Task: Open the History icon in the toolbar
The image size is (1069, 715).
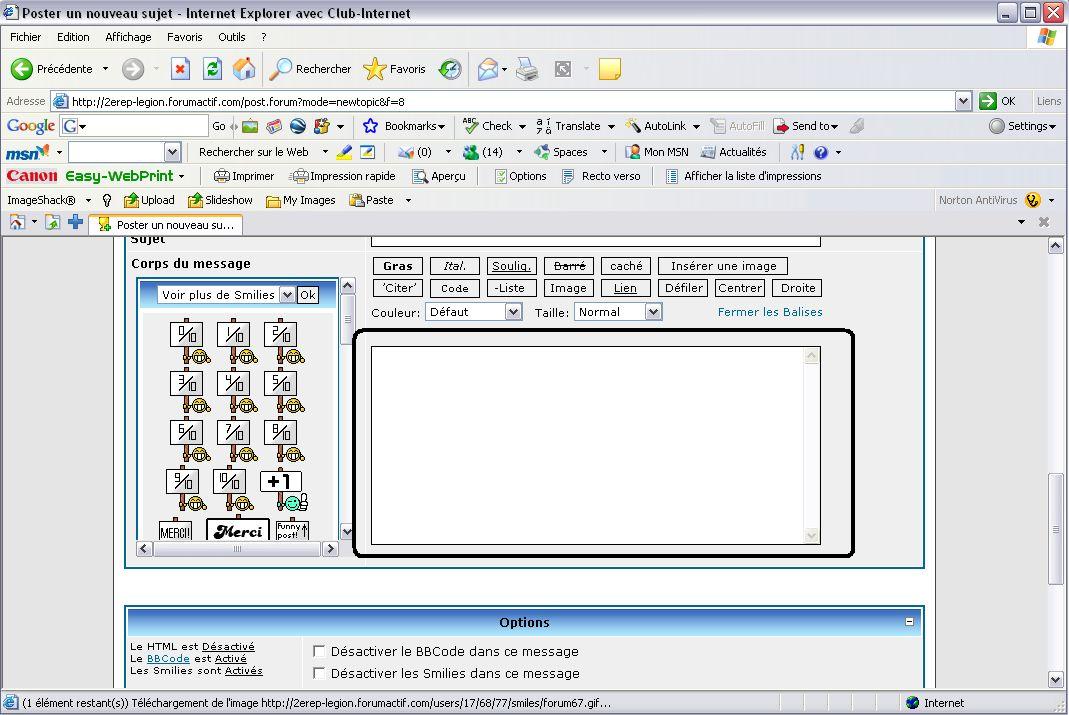Action: pyautogui.click(x=451, y=69)
